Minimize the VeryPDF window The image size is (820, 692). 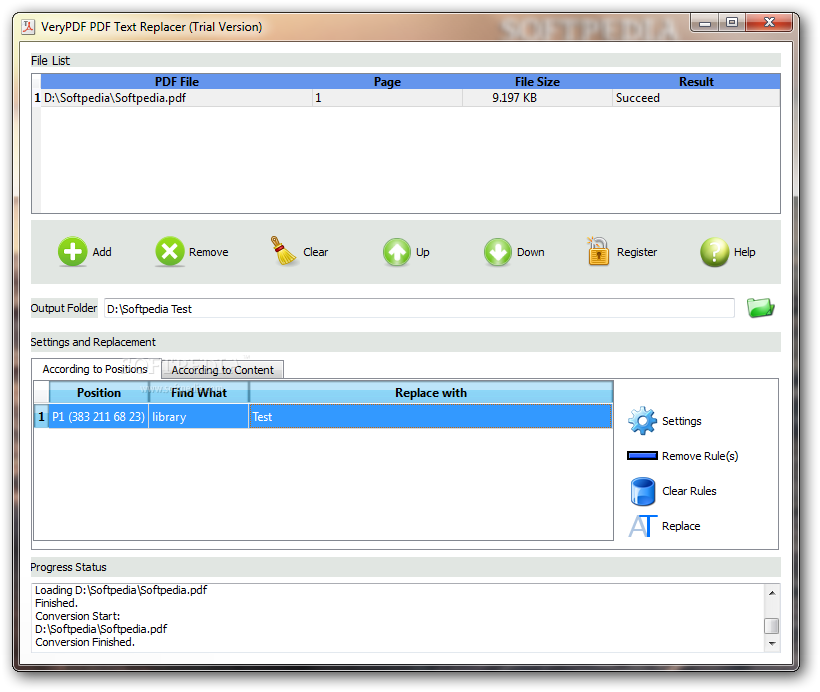[x=705, y=22]
